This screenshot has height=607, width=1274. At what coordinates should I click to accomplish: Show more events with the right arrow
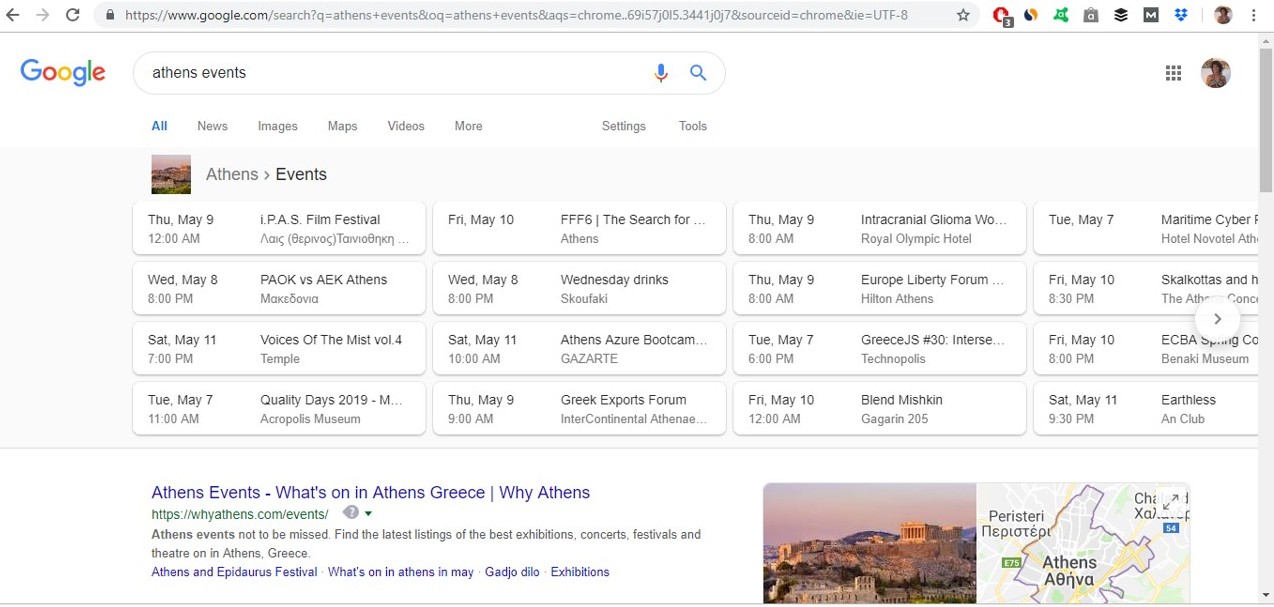coord(1217,319)
